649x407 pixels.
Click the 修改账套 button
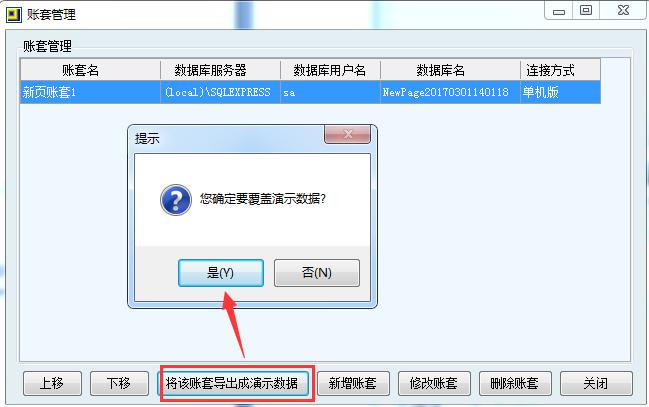tap(434, 383)
